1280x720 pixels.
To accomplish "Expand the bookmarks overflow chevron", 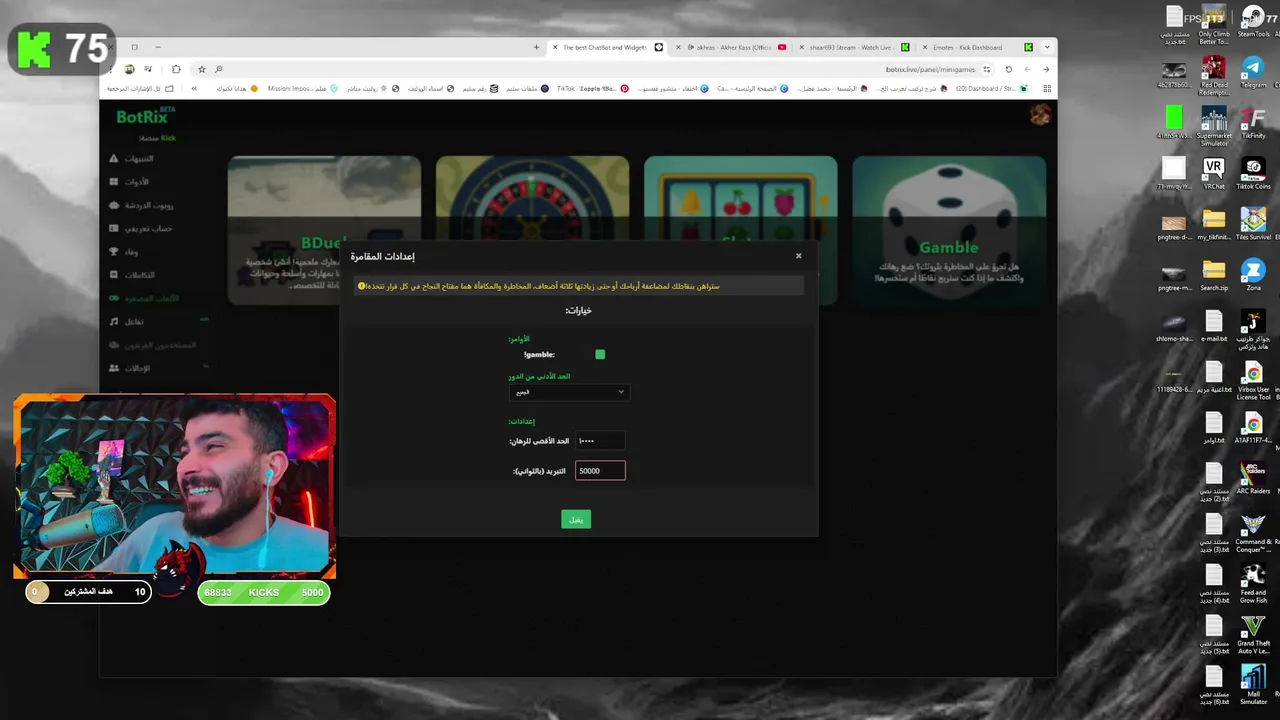I will click(x=194, y=89).
